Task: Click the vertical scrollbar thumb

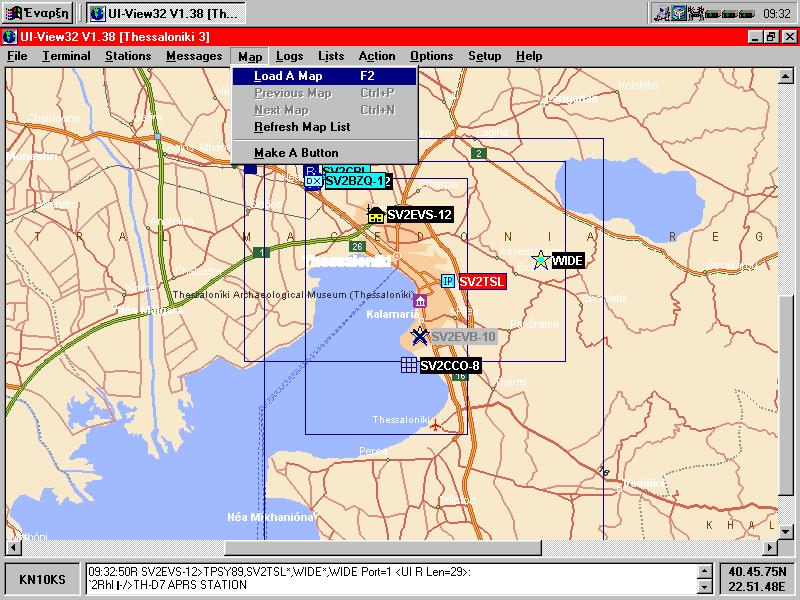Action: (x=786, y=395)
